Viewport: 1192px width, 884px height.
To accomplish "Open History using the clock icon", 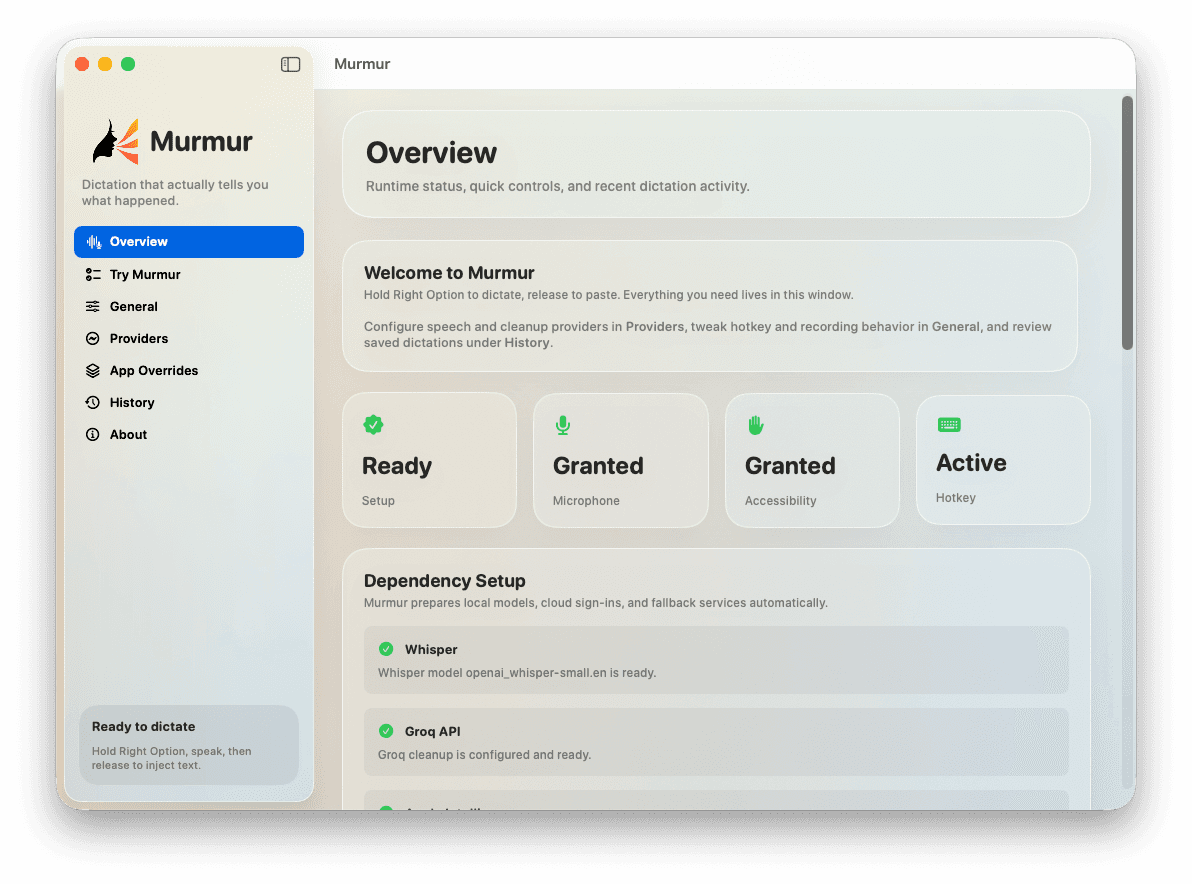I will (x=94, y=402).
